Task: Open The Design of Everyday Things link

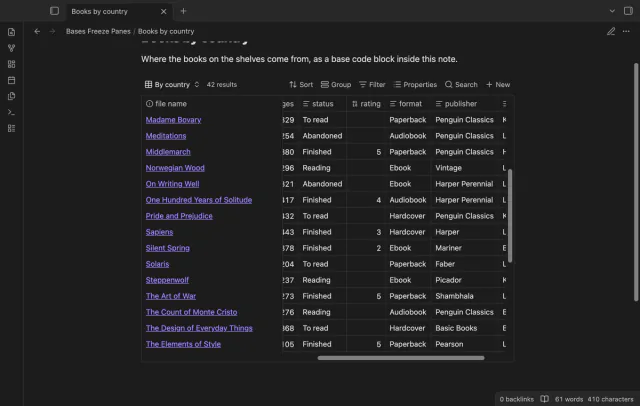Action: click(199, 328)
